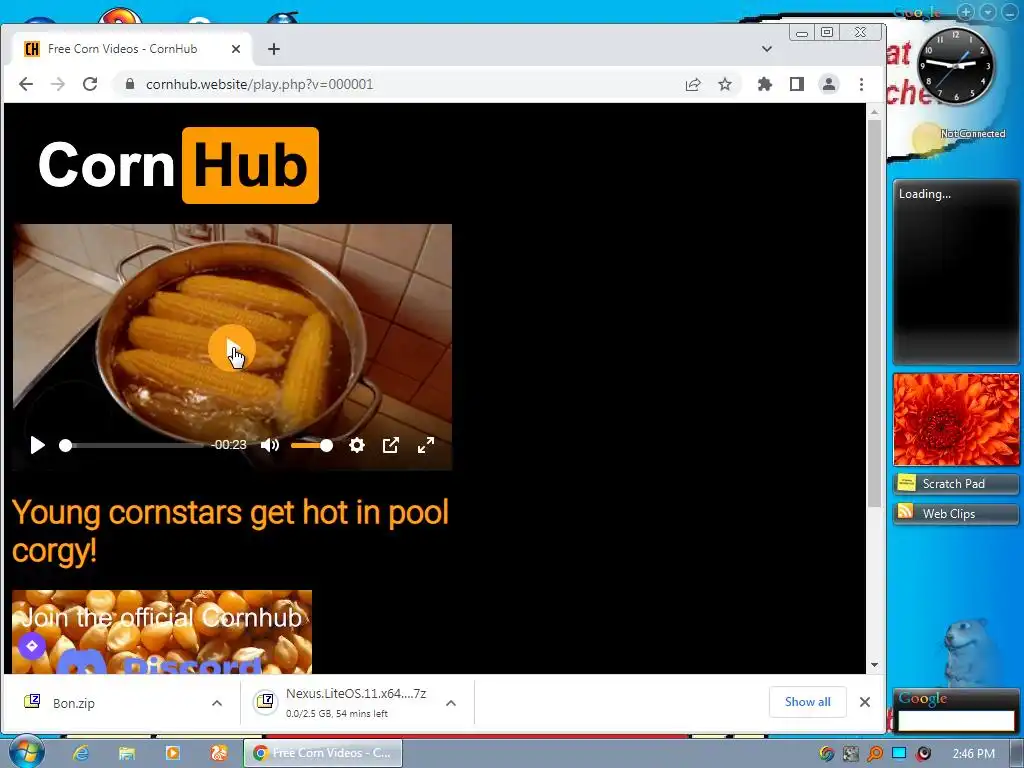Expand Bon.zip download options
Screen dimensions: 1024x768
point(217,703)
